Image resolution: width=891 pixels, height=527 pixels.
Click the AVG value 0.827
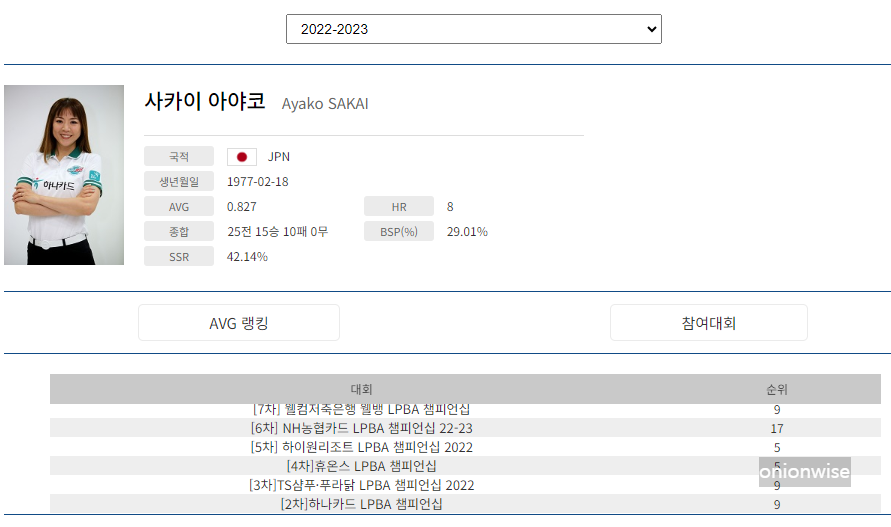[x=242, y=207]
